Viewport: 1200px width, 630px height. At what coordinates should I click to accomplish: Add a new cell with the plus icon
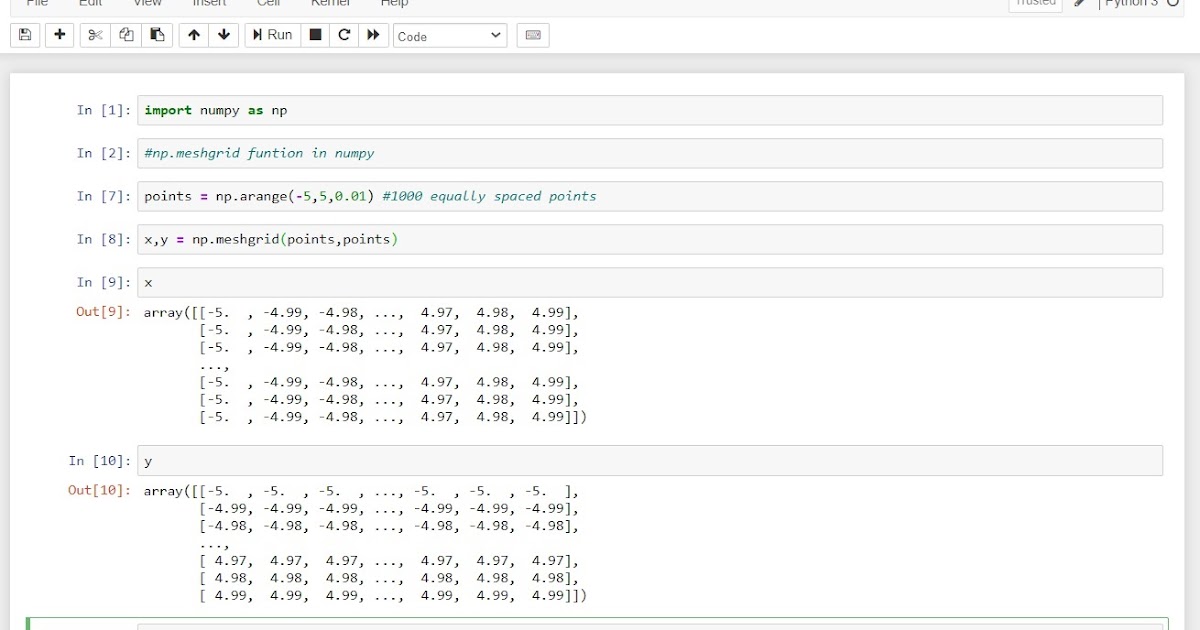point(59,35)
